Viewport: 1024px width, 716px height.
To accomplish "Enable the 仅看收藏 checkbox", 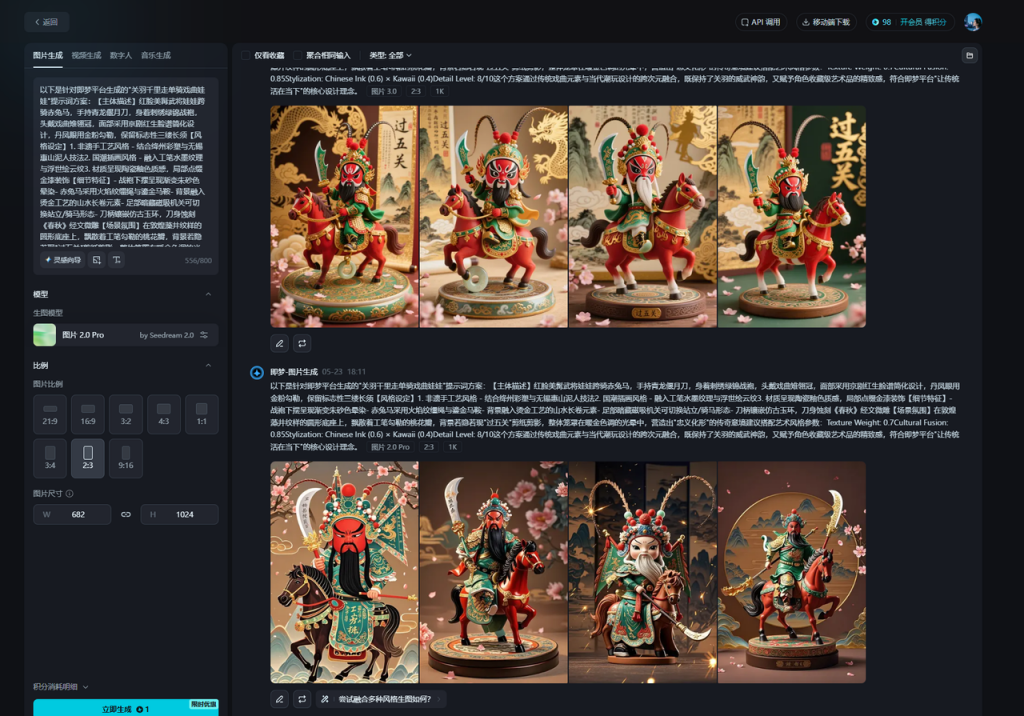I will point(246,56).
